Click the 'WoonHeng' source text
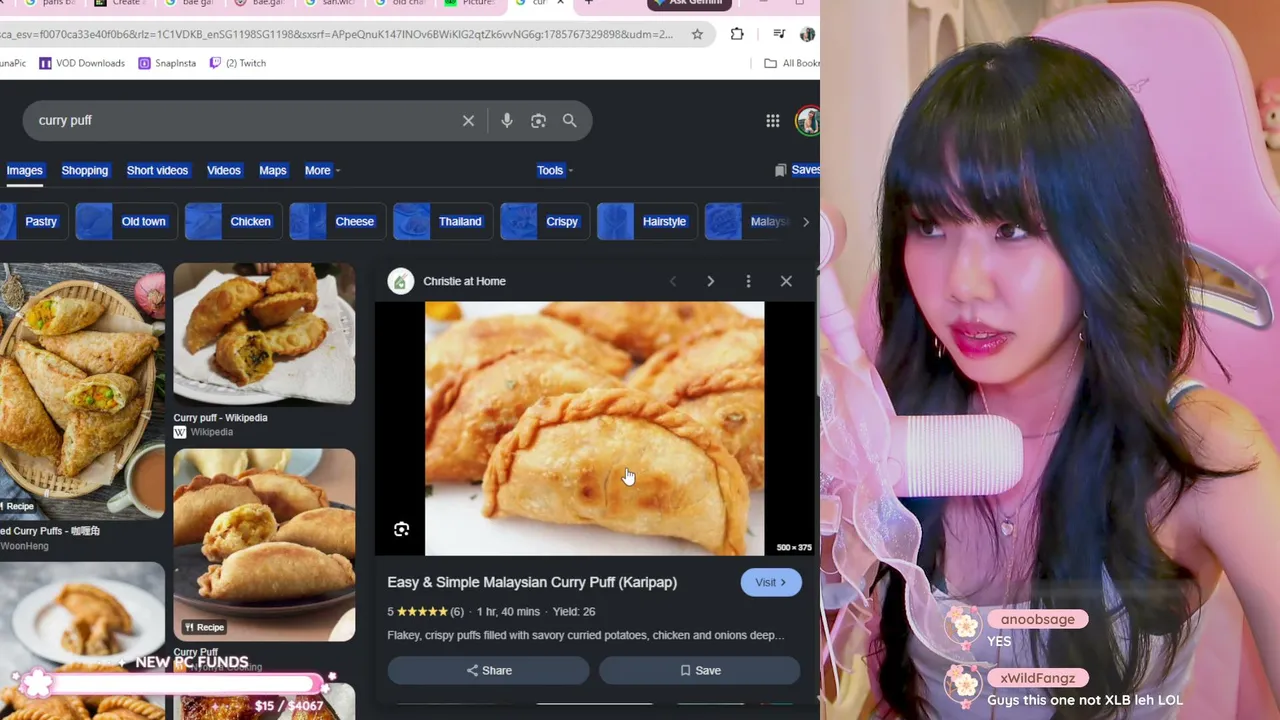 24,546
